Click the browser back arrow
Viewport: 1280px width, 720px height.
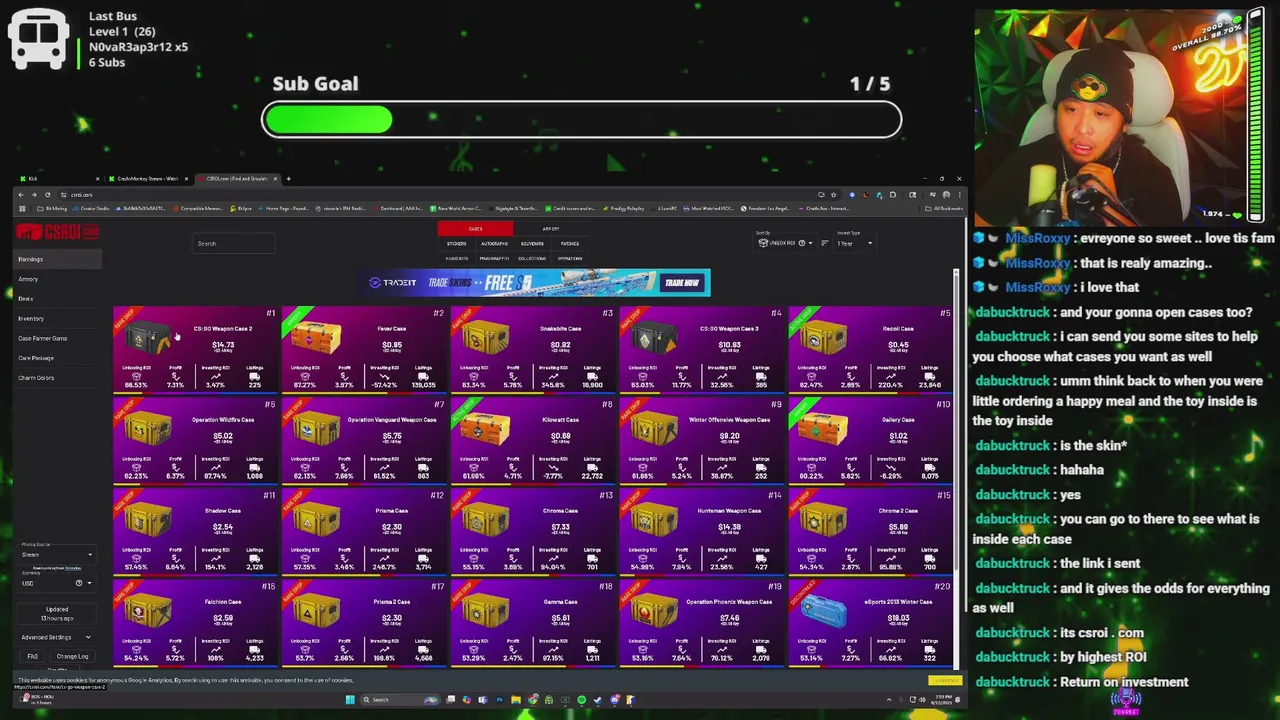coord(21,195)
